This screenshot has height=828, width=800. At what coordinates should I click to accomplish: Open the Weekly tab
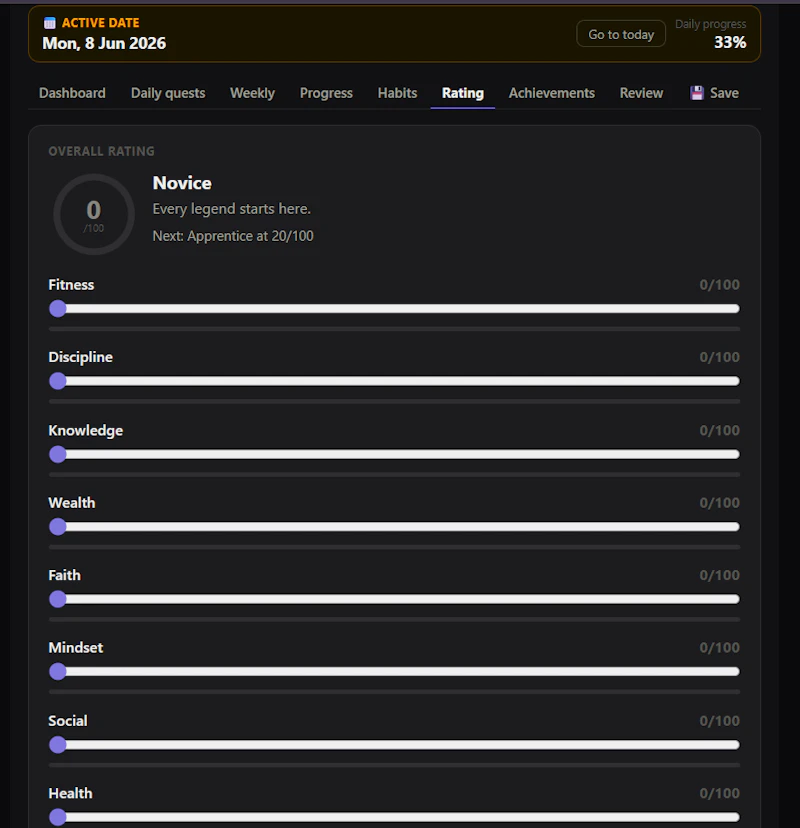(252, 93)
